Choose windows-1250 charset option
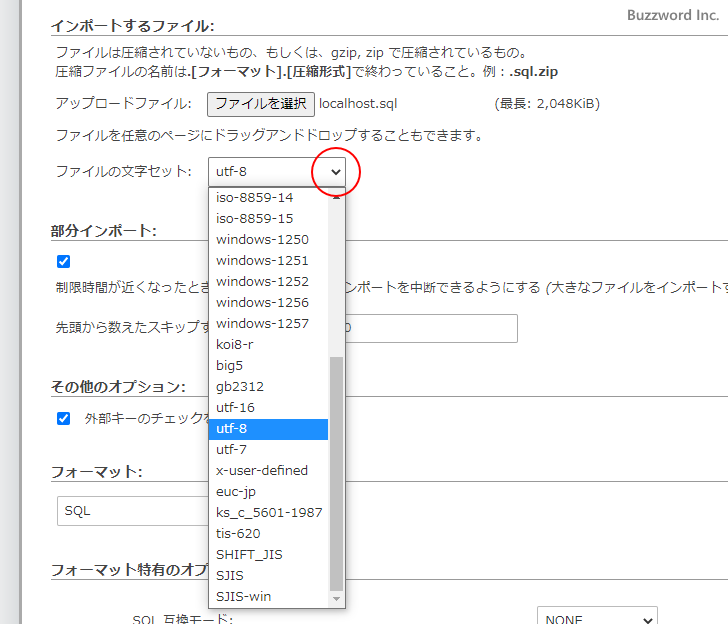Screen dimensions: 728x624 point(268,240)
